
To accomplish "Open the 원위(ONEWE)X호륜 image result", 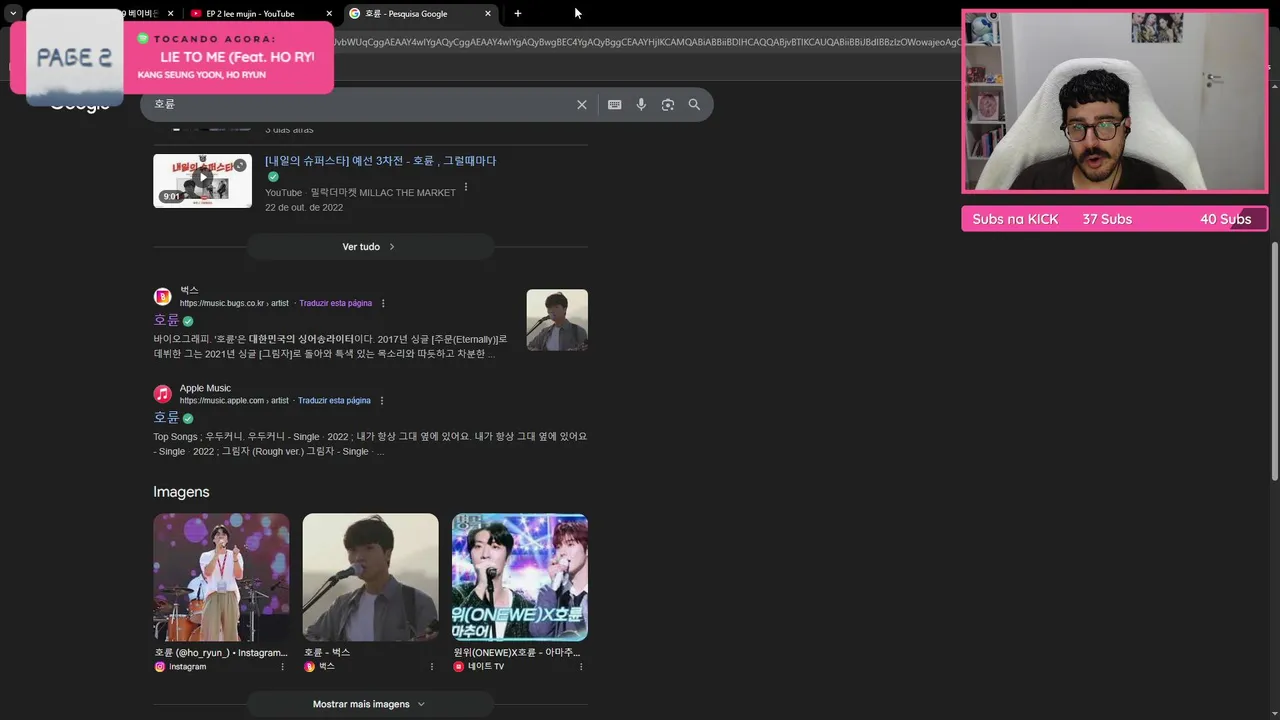I will click(520, 577).
